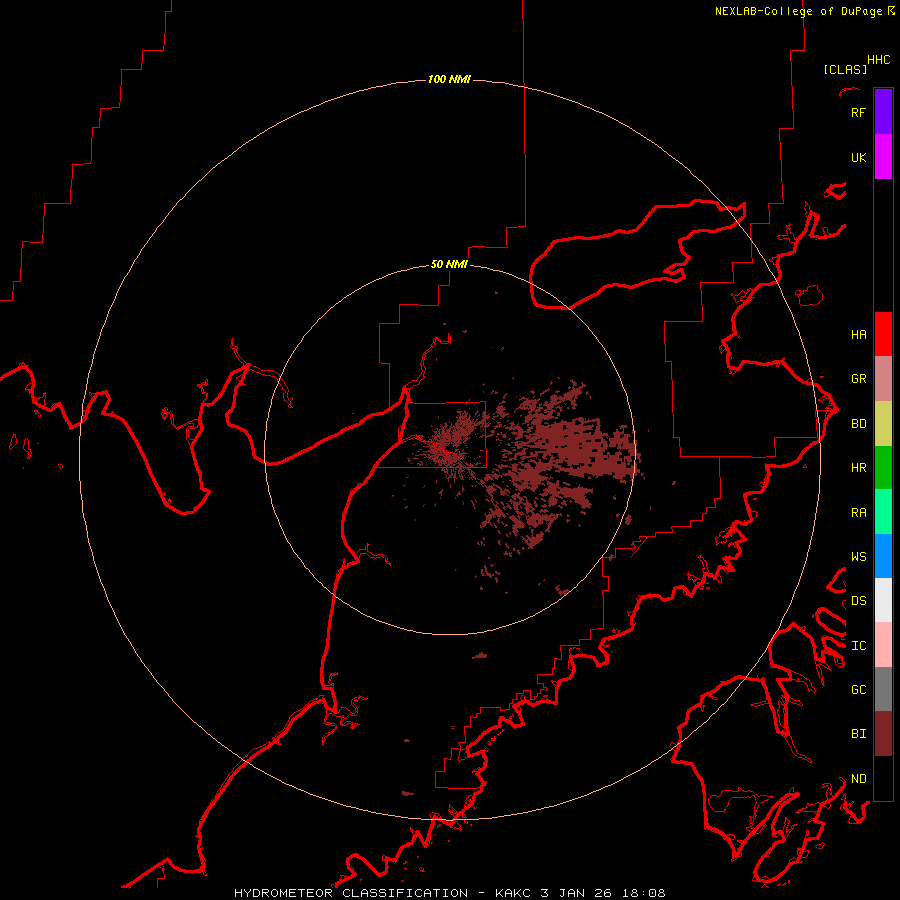Click the GC legend label

click(858, 689)
